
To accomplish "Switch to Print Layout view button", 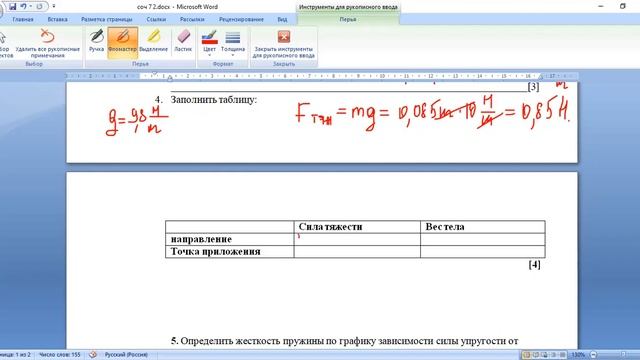I will pos(527,355).
